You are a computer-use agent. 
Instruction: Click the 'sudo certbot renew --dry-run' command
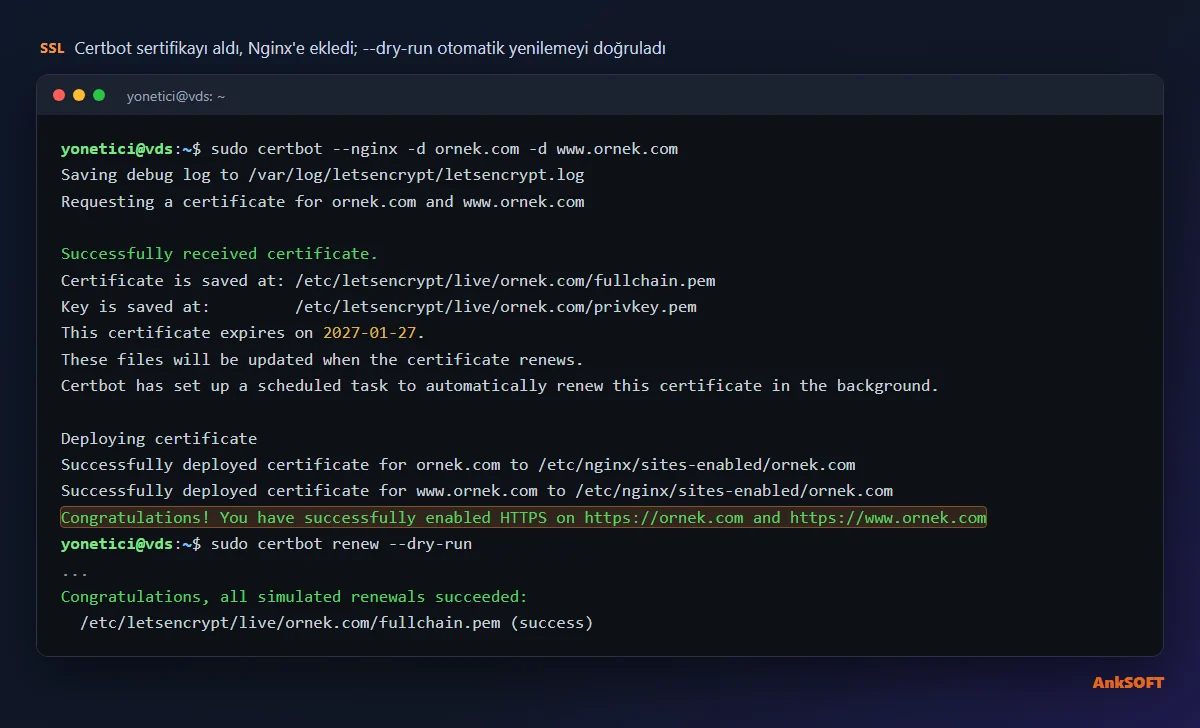[x=341, y=544]
